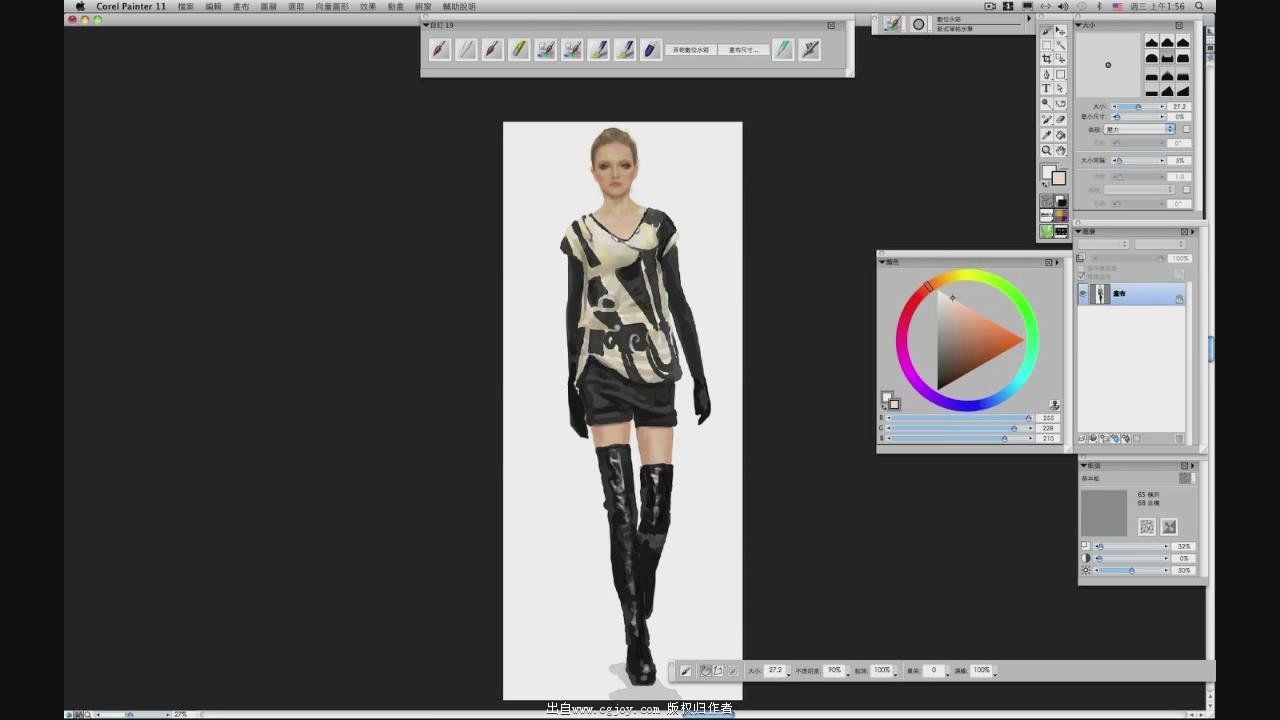The height and width of the screenshot is (720, 1280).
Task: Select the Crop tool in toolbox
Action: [1047, 60]
